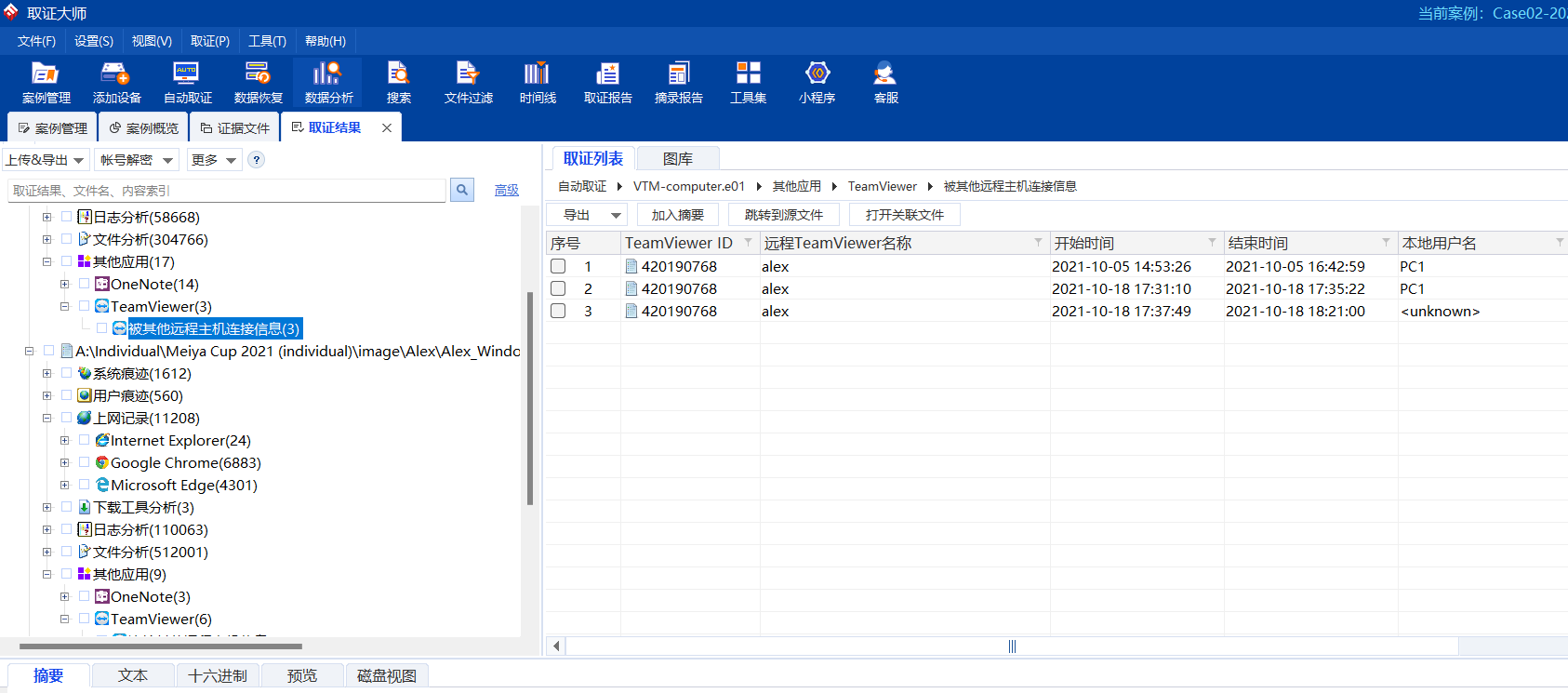This screenshot has height=693, width=1568.
Task: Check the 系统痕迹(1612) tree checkbox
Action: click(x=66, y=373)
